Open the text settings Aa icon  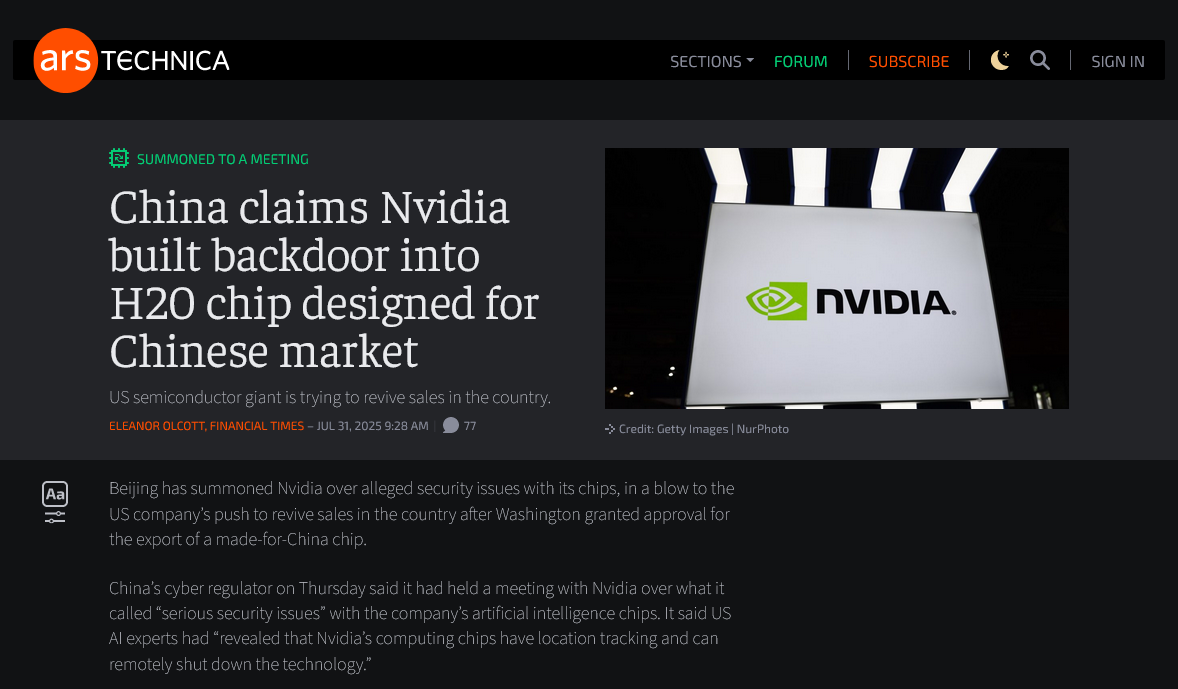pos(55,494)
